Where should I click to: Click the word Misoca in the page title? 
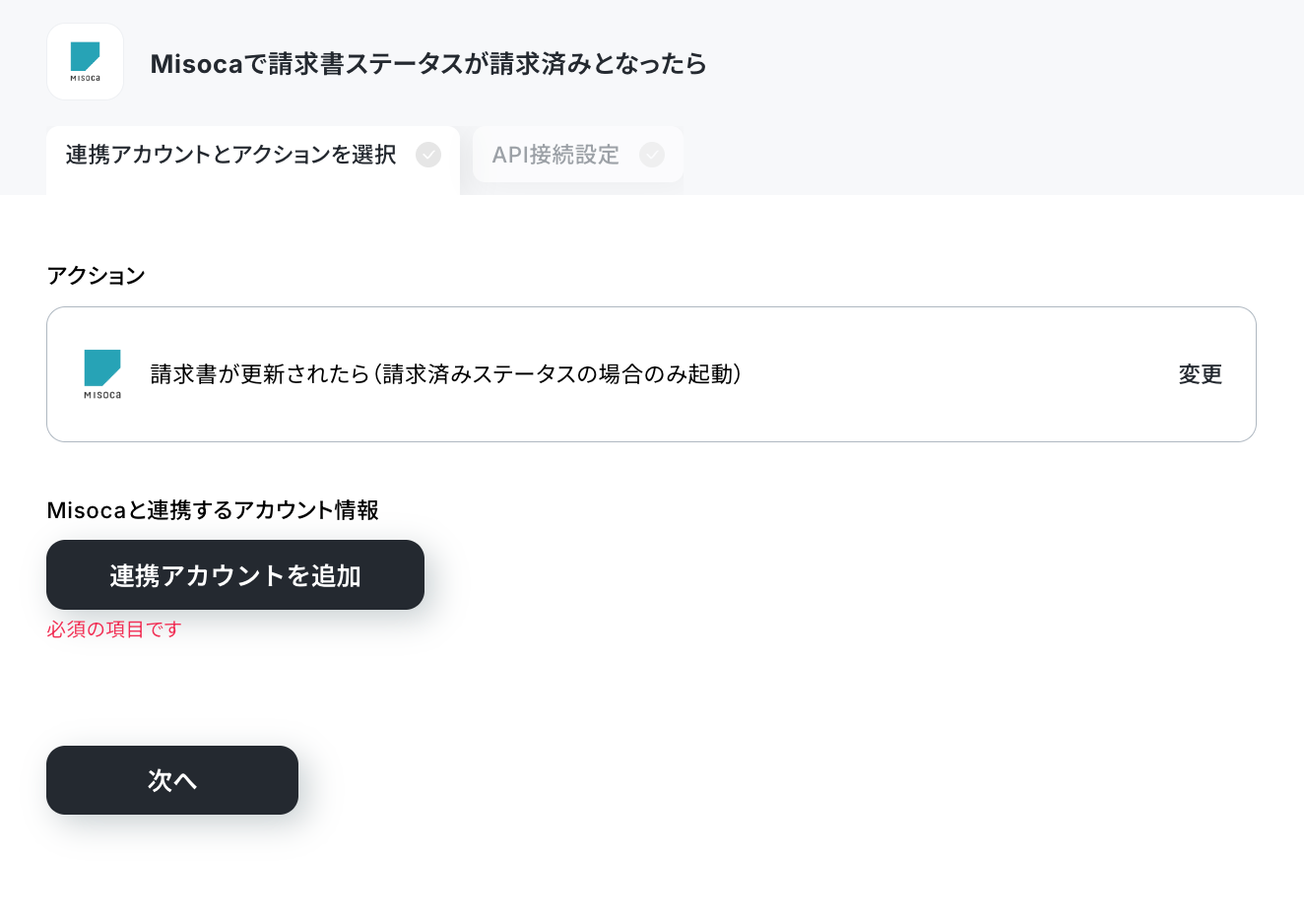coord(196,63)
